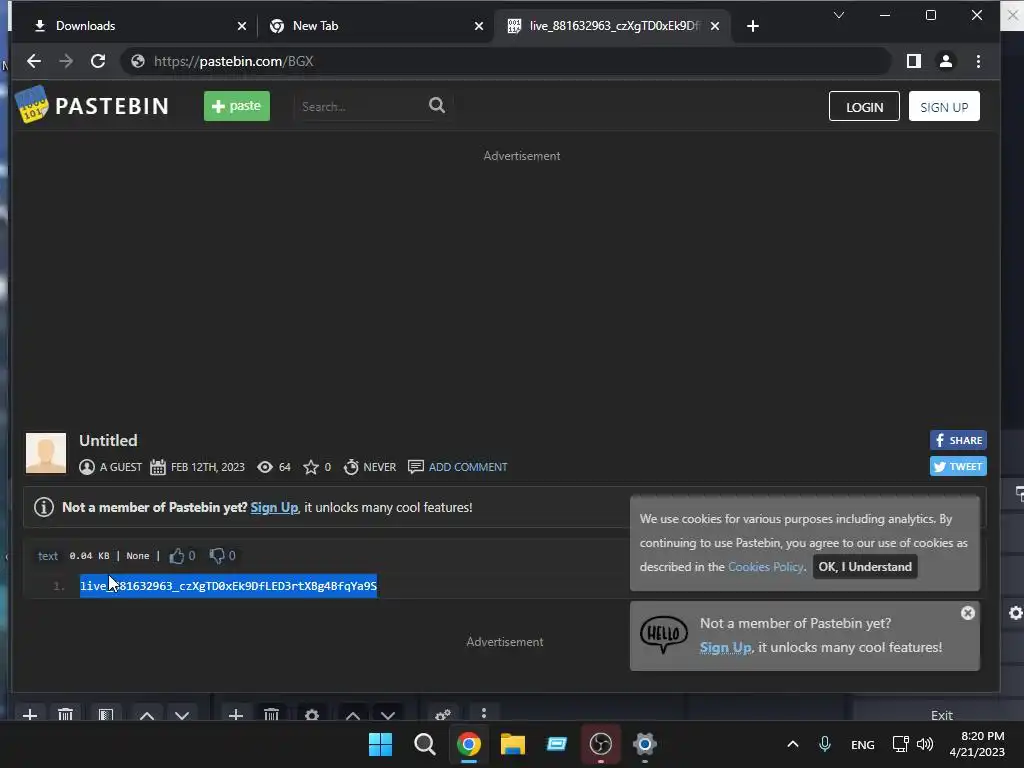Reload the pastebin page
The height and width of the screenshot is (768, 1024).
[98, 61]
